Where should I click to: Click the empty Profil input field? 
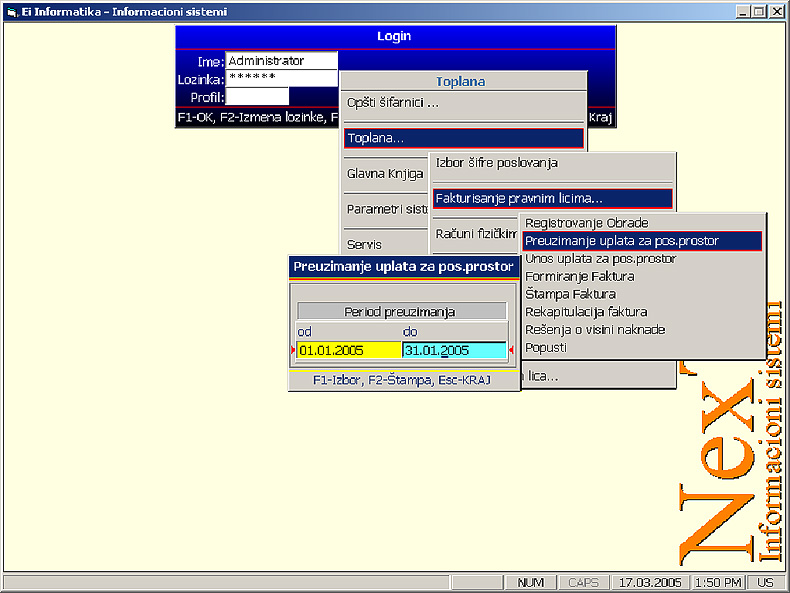click(x=257, y=97)
